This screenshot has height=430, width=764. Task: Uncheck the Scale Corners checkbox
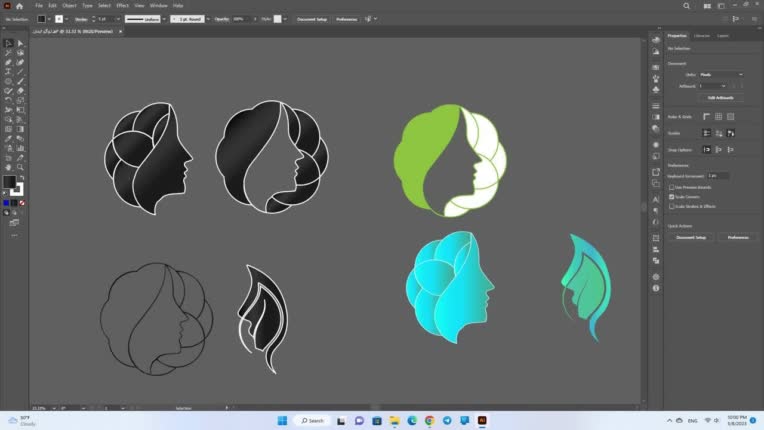coord(671,197)
